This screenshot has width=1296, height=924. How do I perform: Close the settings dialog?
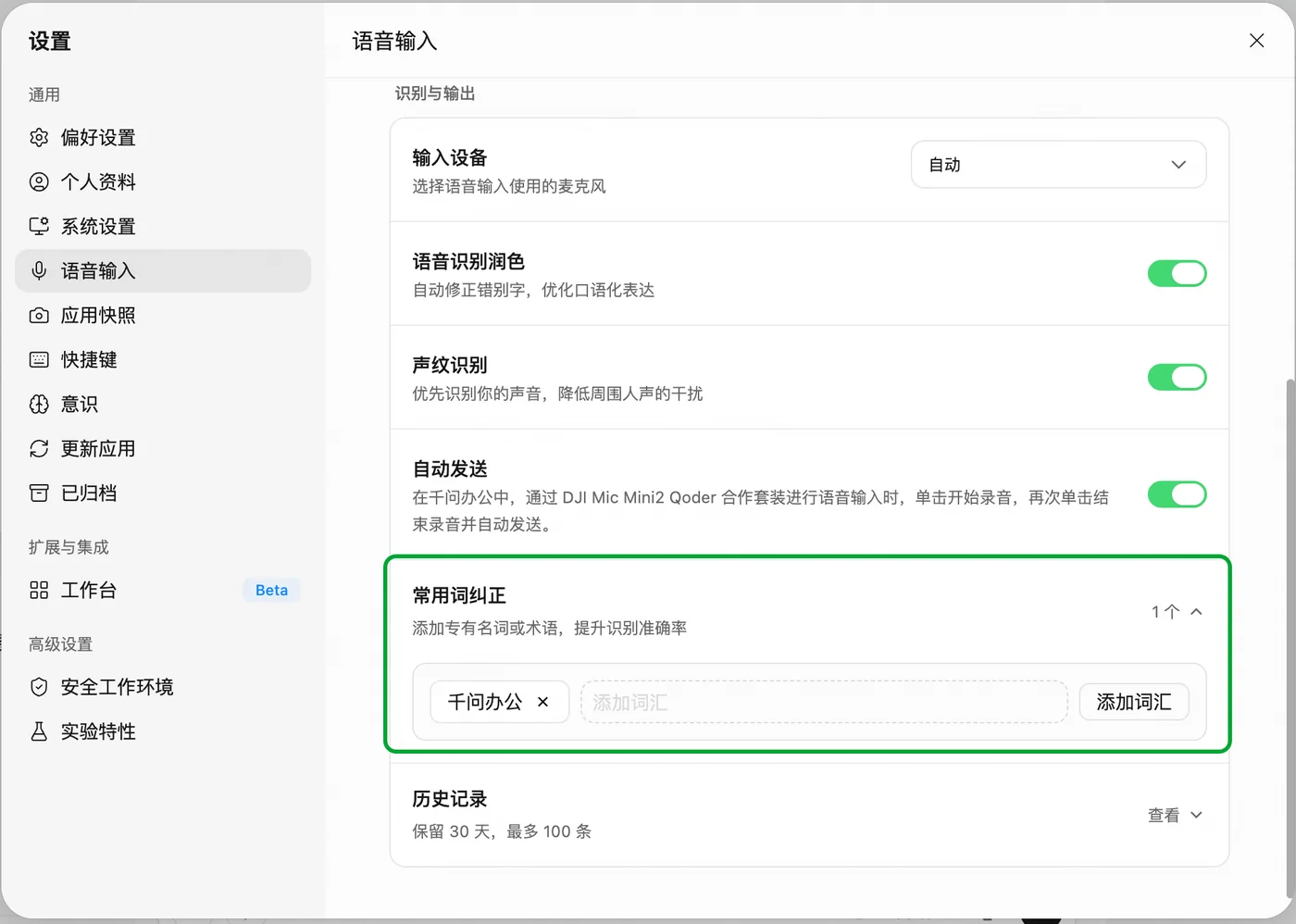point(1256,41)
